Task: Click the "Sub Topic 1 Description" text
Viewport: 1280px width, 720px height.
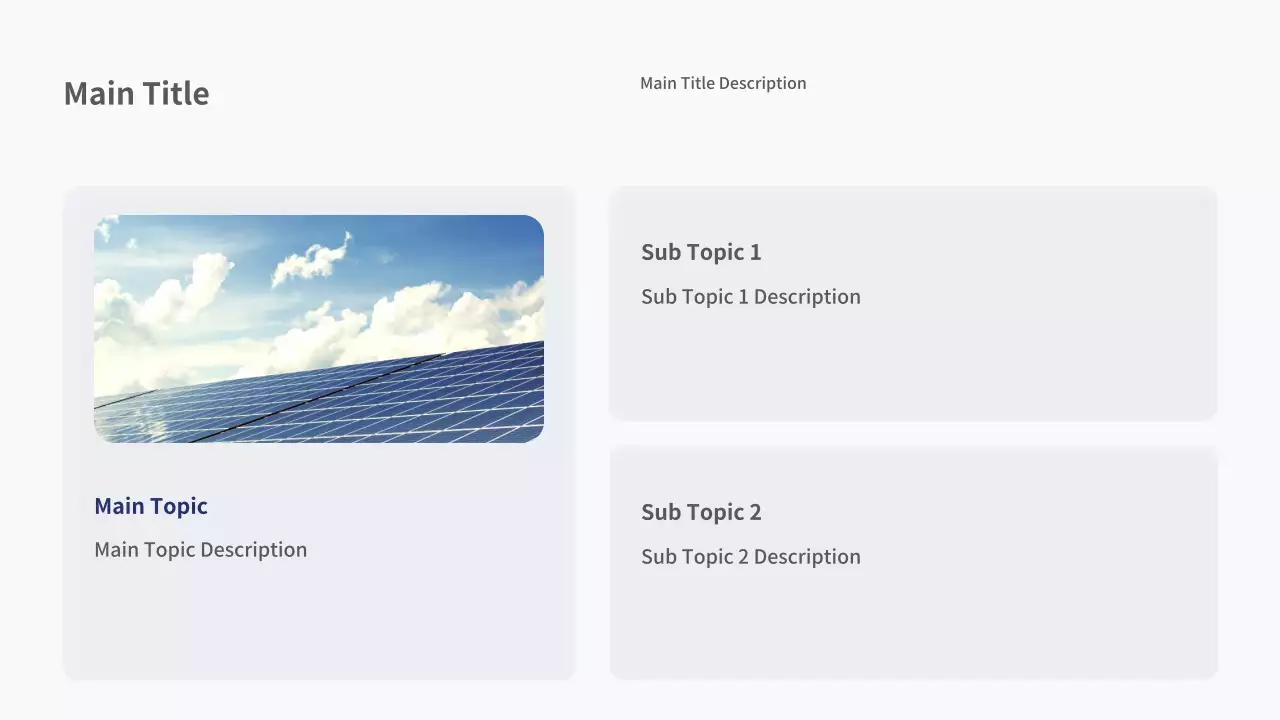Action: point(750,297)
